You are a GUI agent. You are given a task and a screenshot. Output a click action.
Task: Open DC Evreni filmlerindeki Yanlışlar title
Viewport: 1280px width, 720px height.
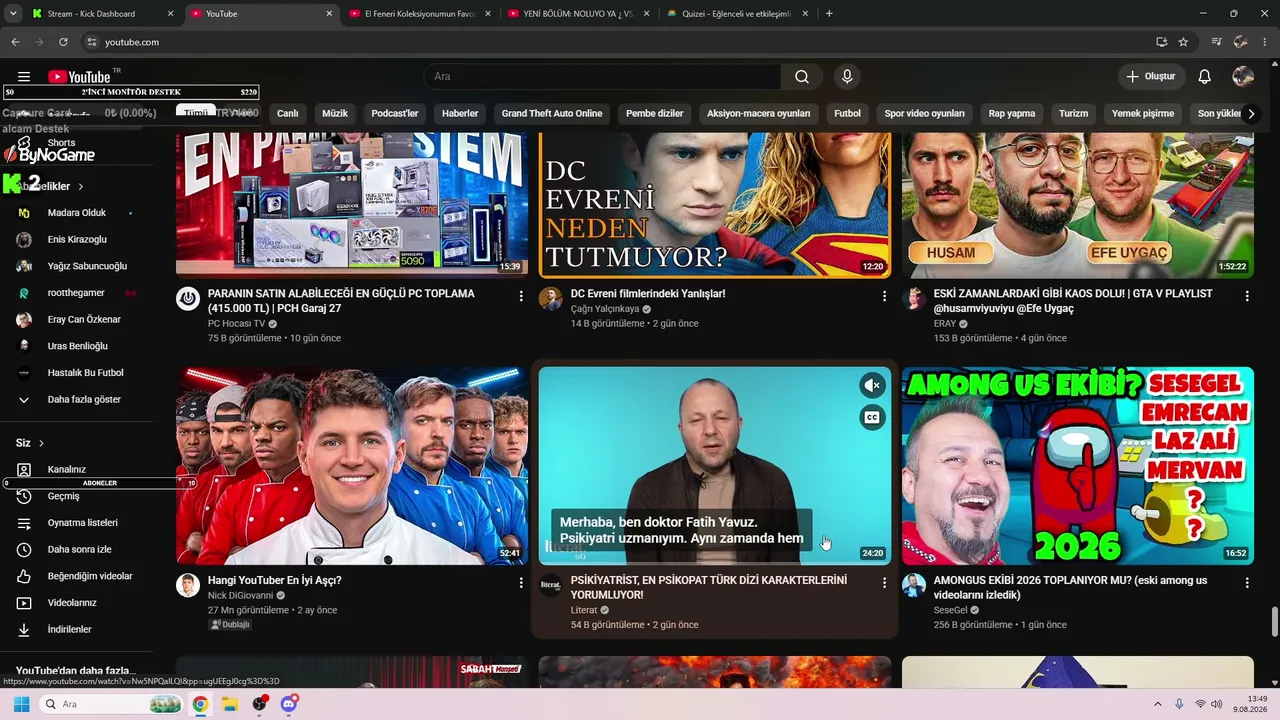pos(648,294)
